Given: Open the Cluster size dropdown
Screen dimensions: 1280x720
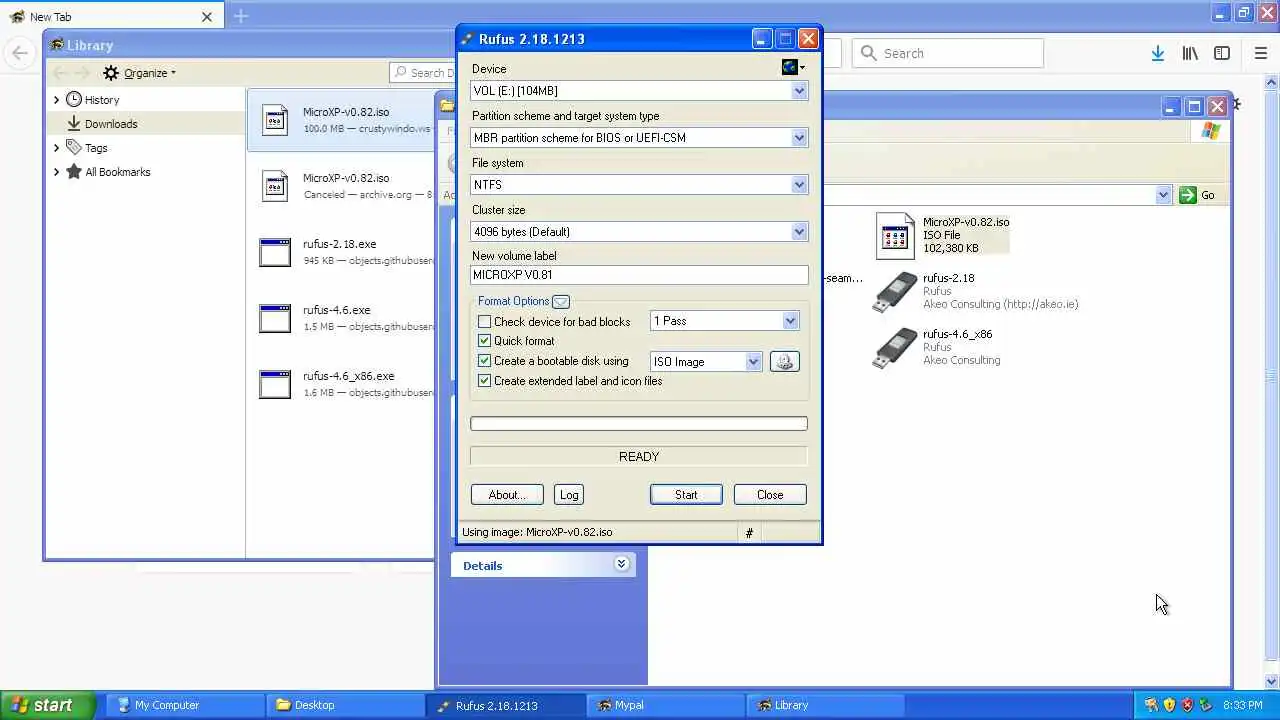Looking at the screenshot, I should click(x=639, y=232).
